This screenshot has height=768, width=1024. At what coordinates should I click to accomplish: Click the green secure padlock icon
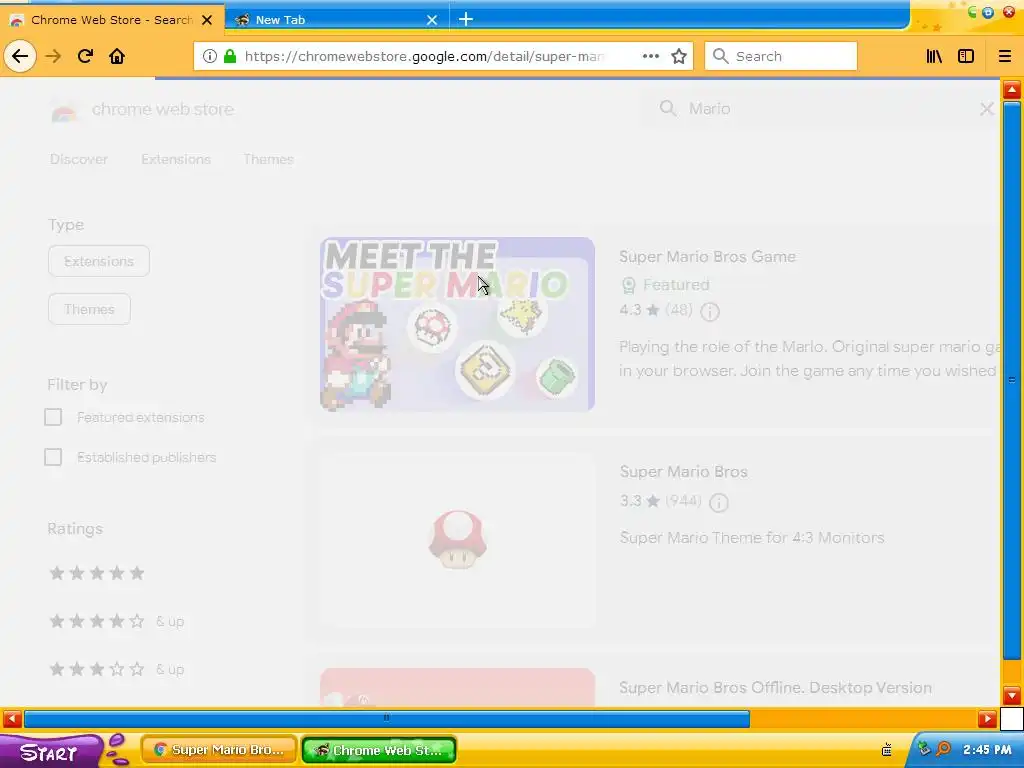pyautogui.click(x=229, y=56)
